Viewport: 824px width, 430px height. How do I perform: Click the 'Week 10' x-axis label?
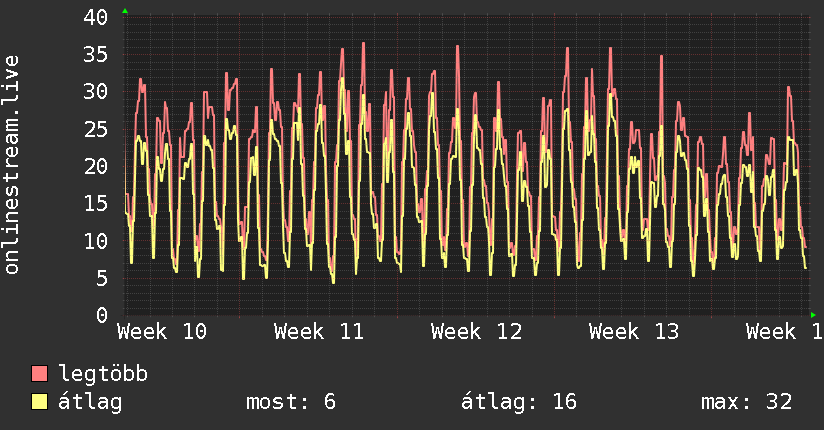162,332
